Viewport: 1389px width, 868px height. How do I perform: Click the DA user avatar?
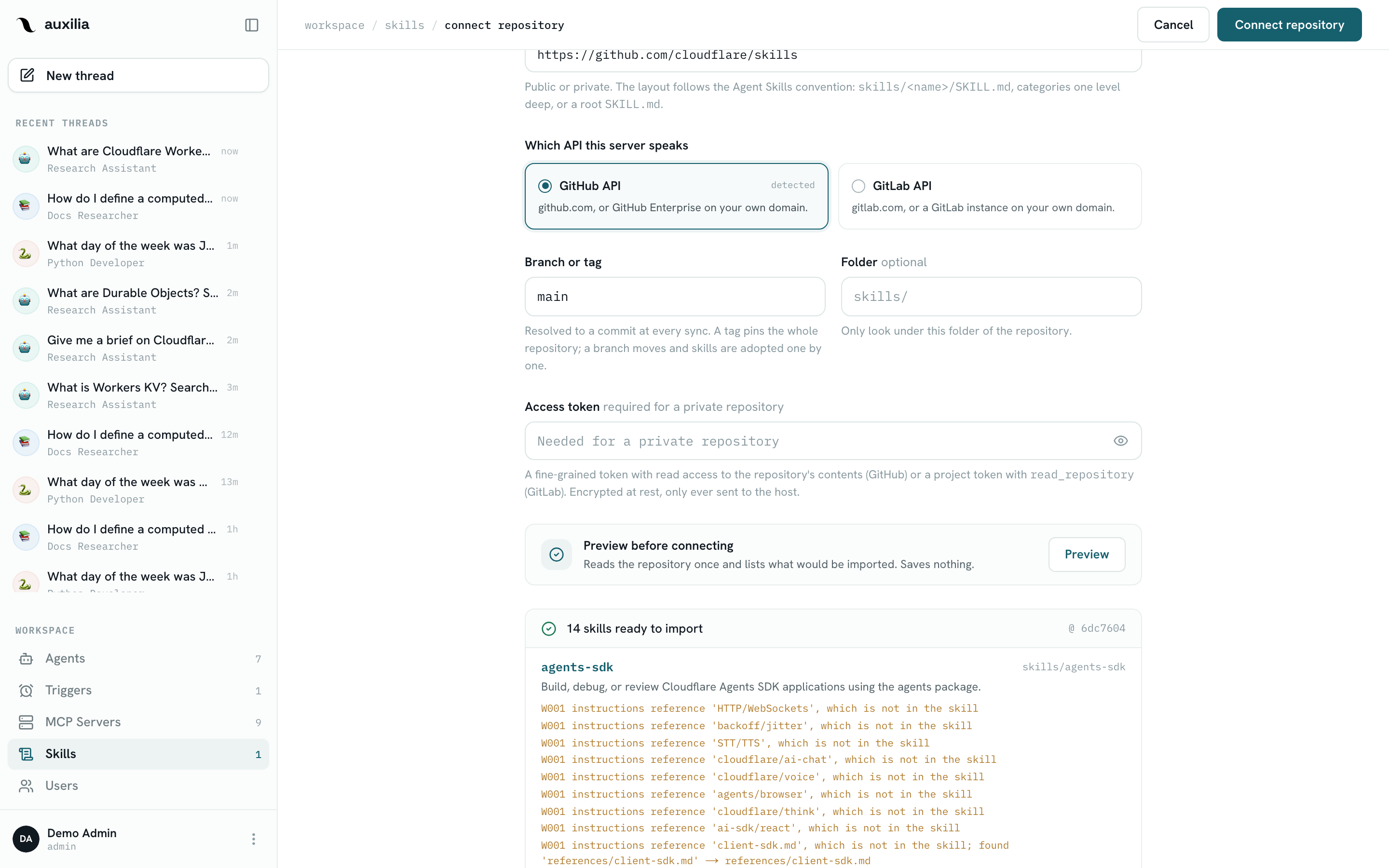tap(26, 839)
